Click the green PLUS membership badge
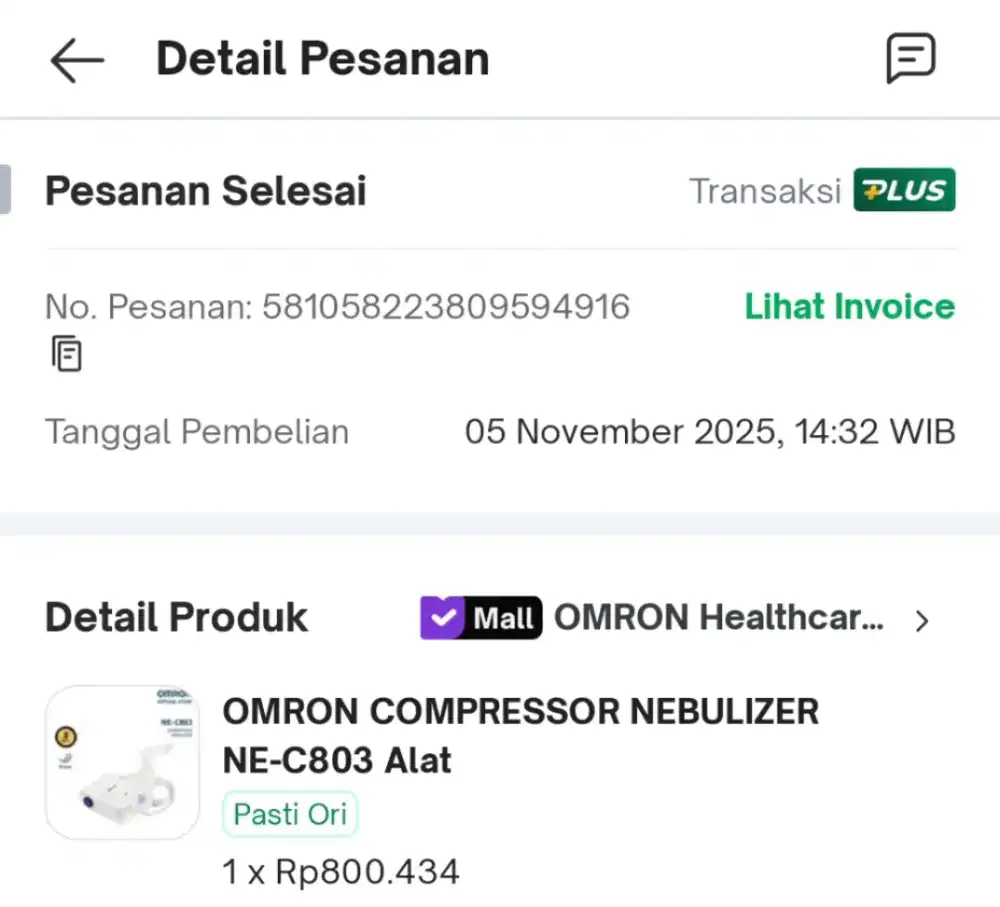Screen dimensions: 1000x907 point(904,190)
